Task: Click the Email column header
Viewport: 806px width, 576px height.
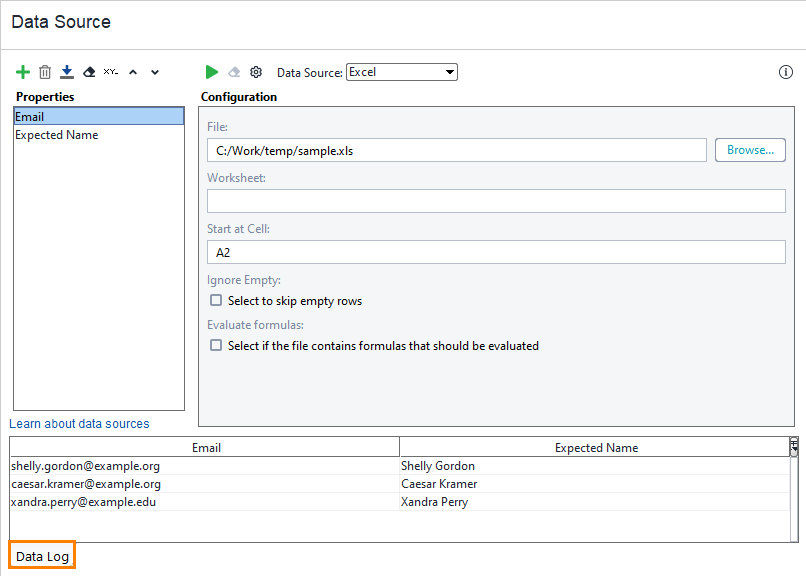Action: [x=204, y=446]
